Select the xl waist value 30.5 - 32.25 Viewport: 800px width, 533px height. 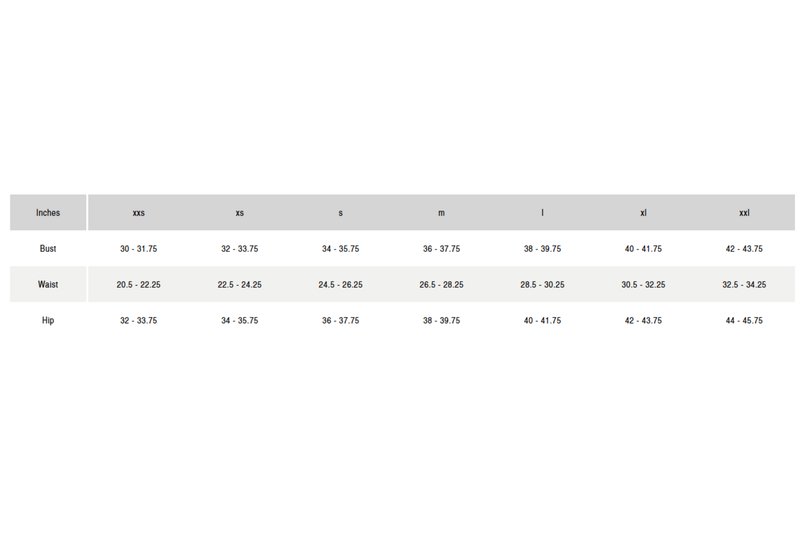pos(643,285)
